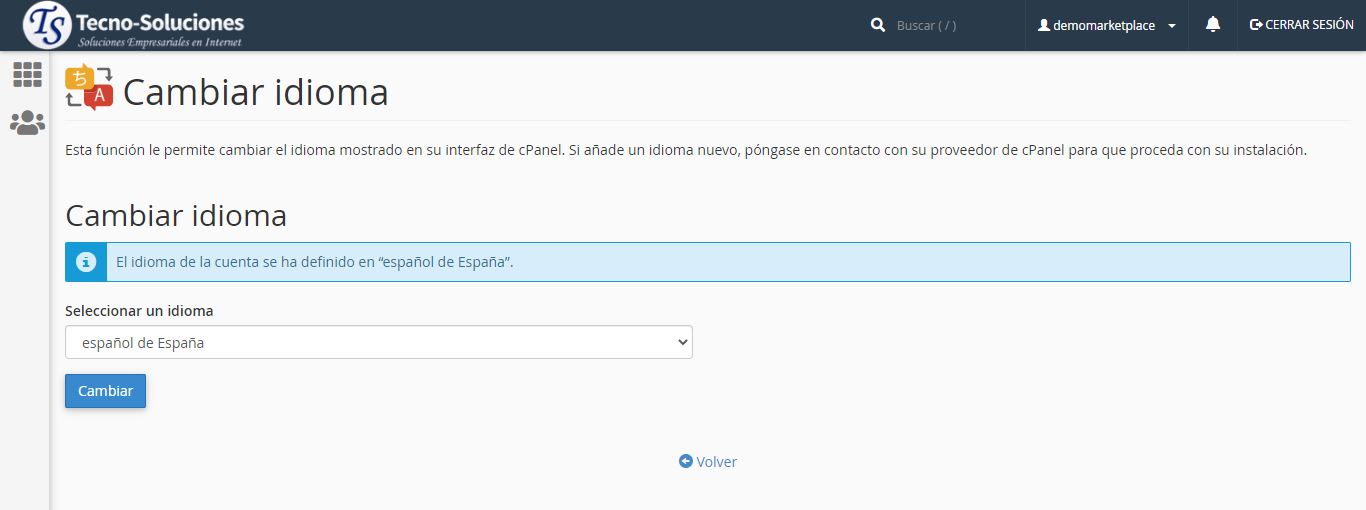The height and width of the screenshot is (510, 1366).
Task: Click the Tecno-Soluciones logo
Action: tap(133, 26)
